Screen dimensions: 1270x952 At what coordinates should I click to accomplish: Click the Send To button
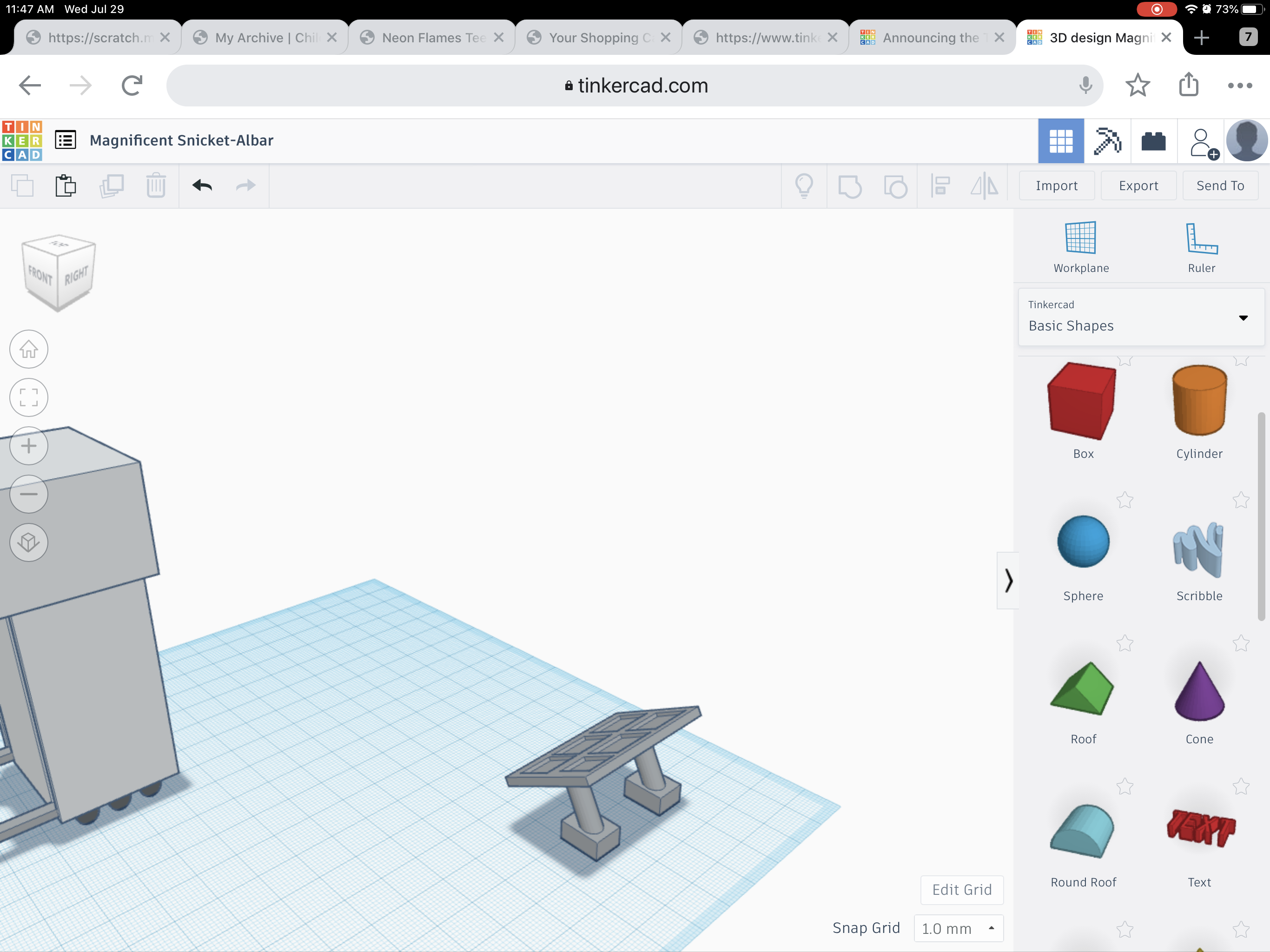[1220, 186]
